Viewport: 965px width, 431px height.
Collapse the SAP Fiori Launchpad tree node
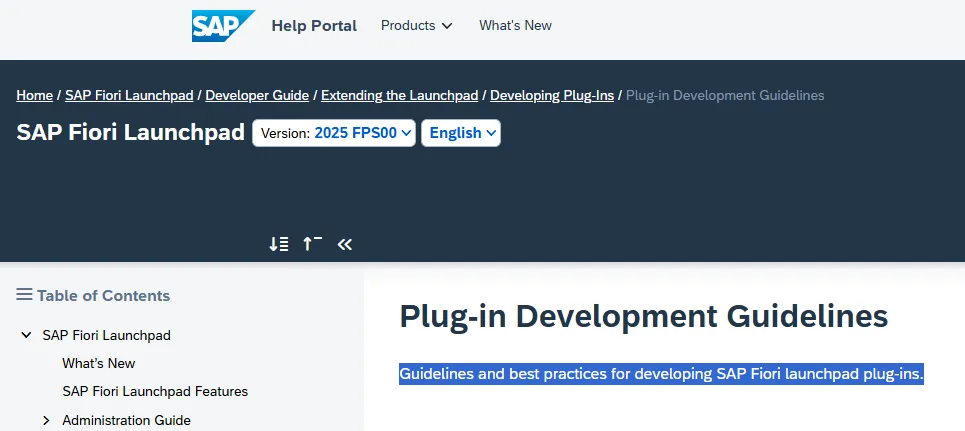26,336
